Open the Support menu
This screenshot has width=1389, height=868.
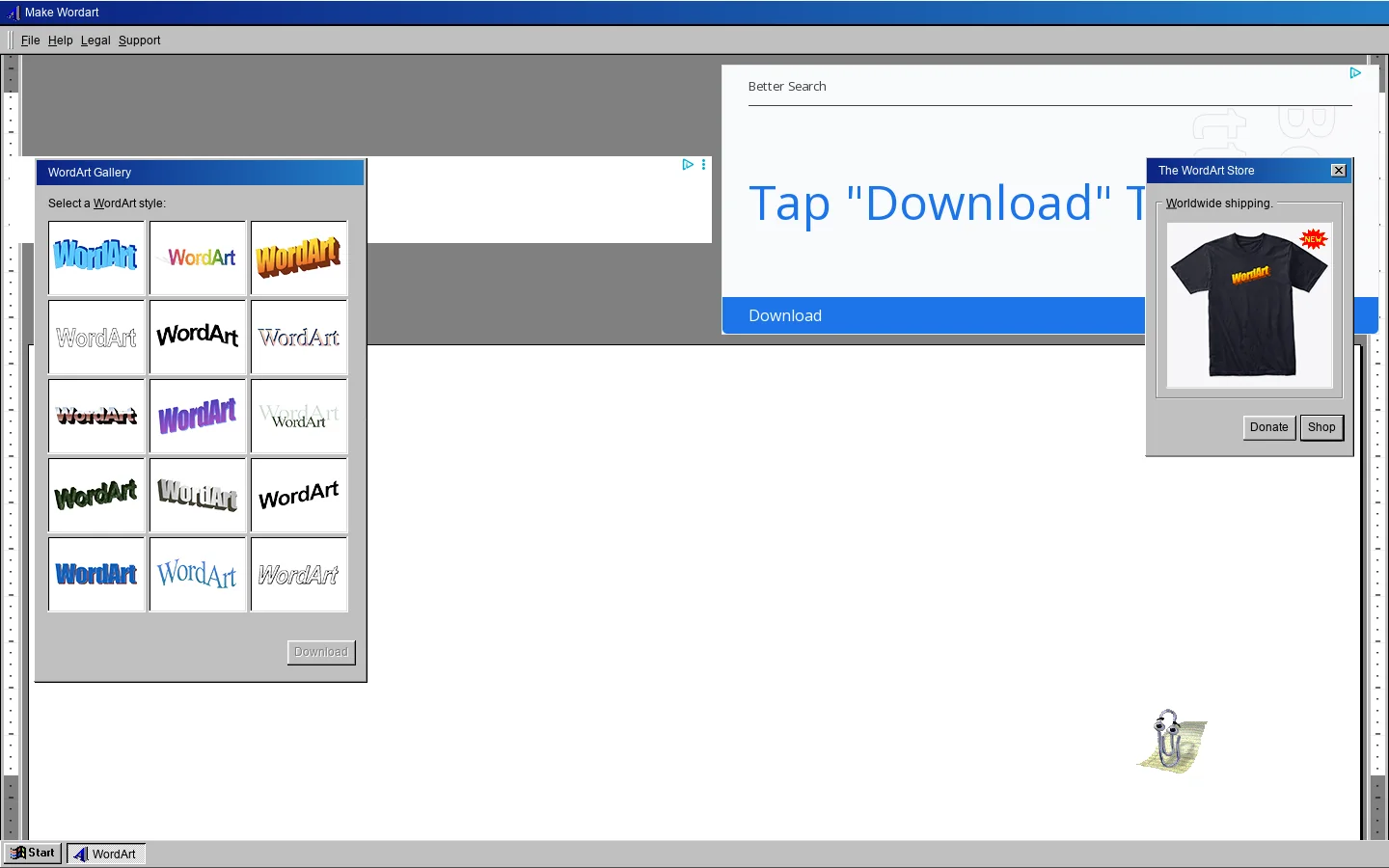pyautogui.click(x=140, y=41)
